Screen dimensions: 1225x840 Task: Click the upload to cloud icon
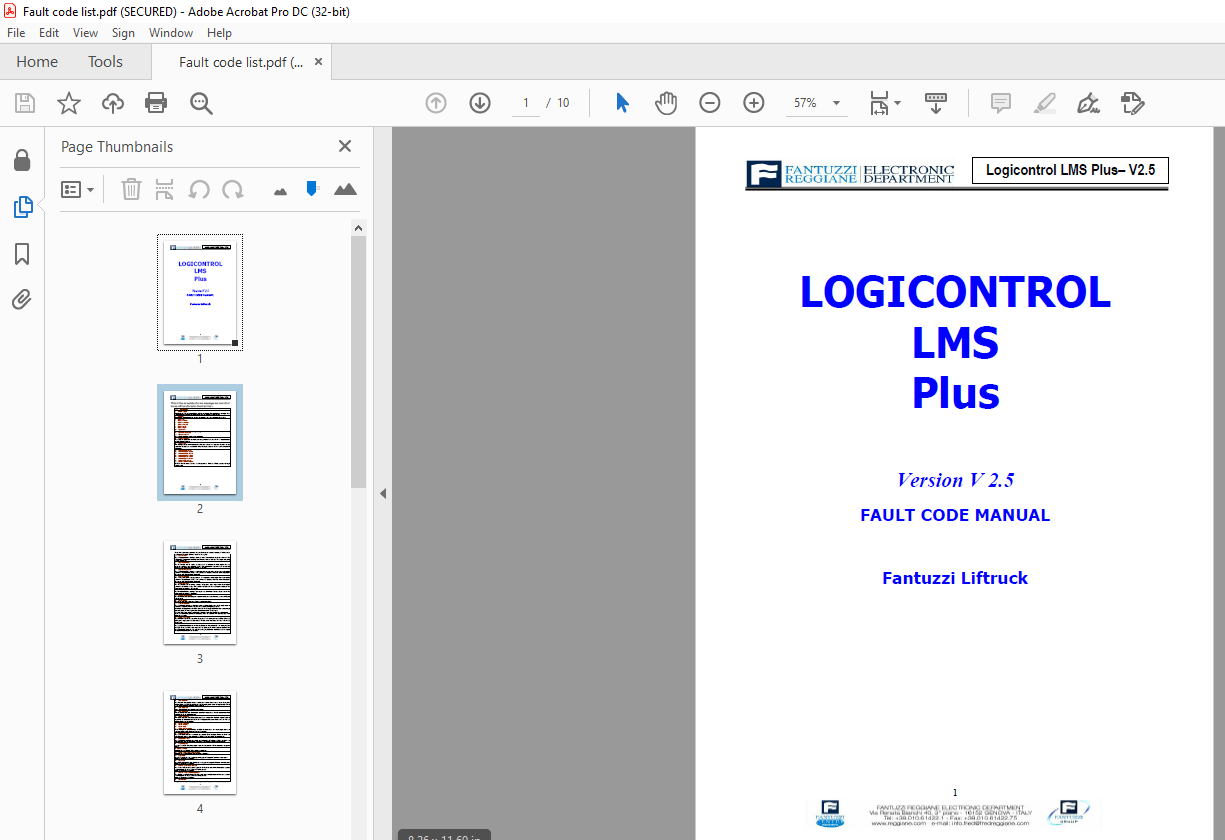coord(113,103)
